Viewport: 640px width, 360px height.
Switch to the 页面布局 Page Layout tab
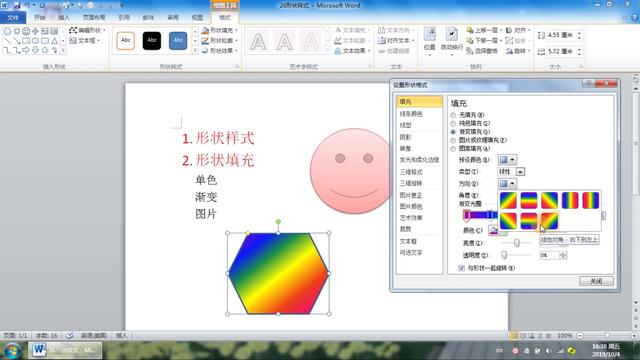94,18
